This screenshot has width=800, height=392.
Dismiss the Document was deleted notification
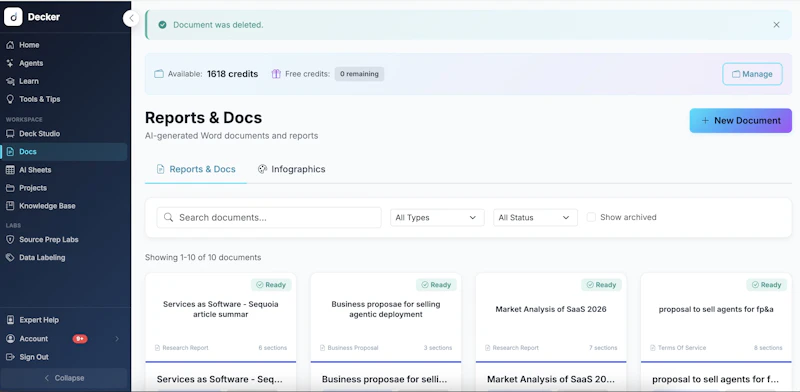(776, 24)
